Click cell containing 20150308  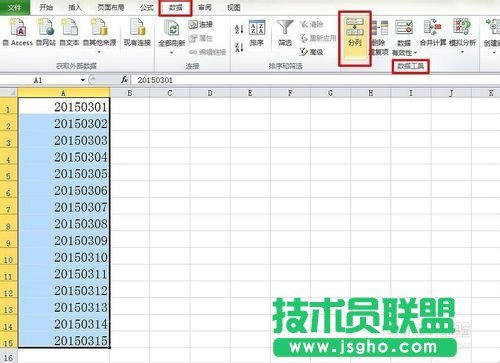point(64,223)
